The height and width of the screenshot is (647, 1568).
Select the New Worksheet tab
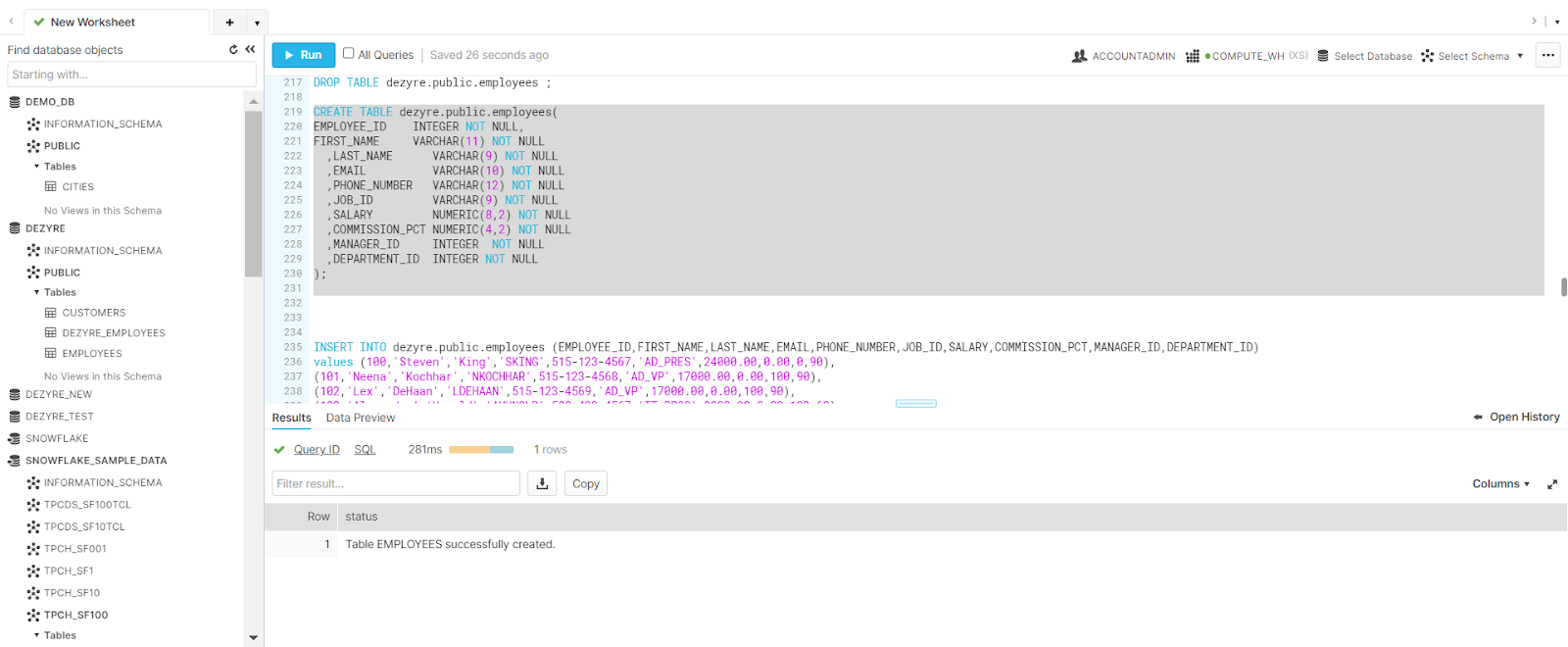point(92,23)
